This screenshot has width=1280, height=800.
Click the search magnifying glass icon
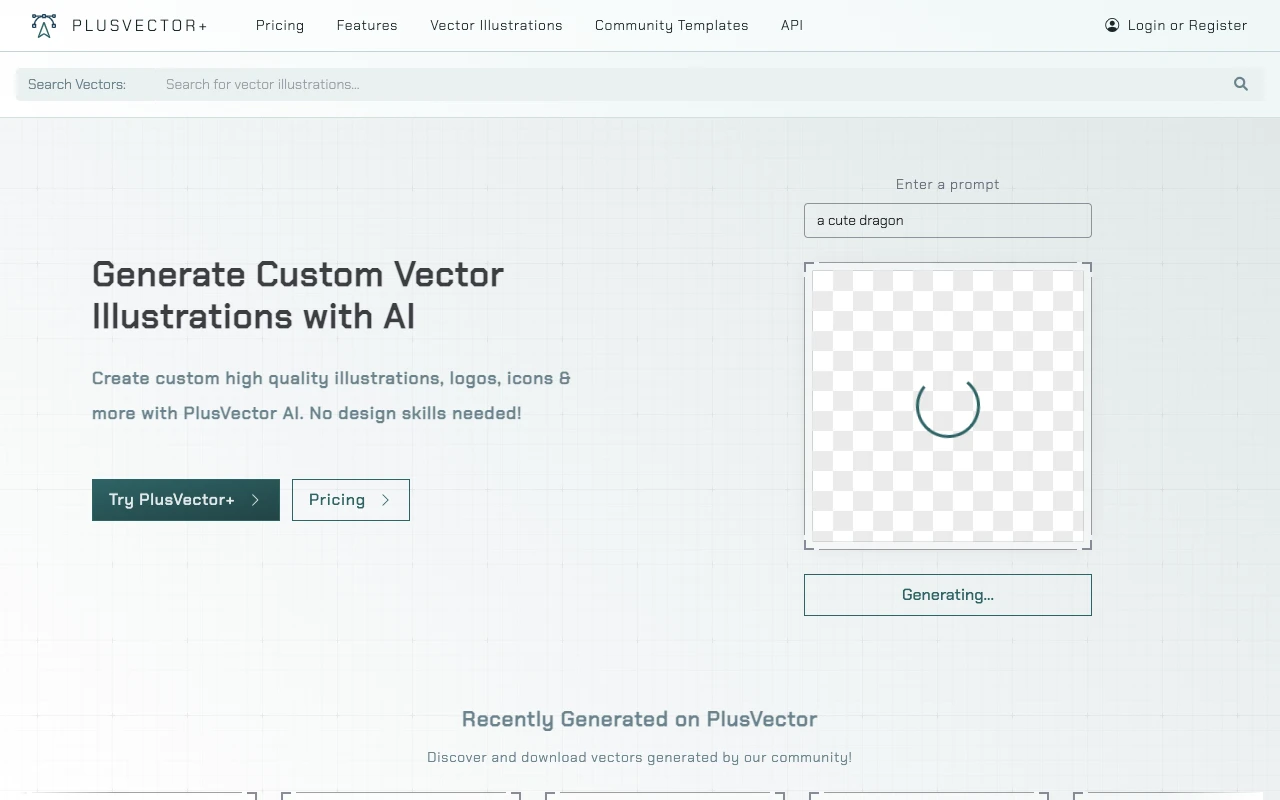1240,84
